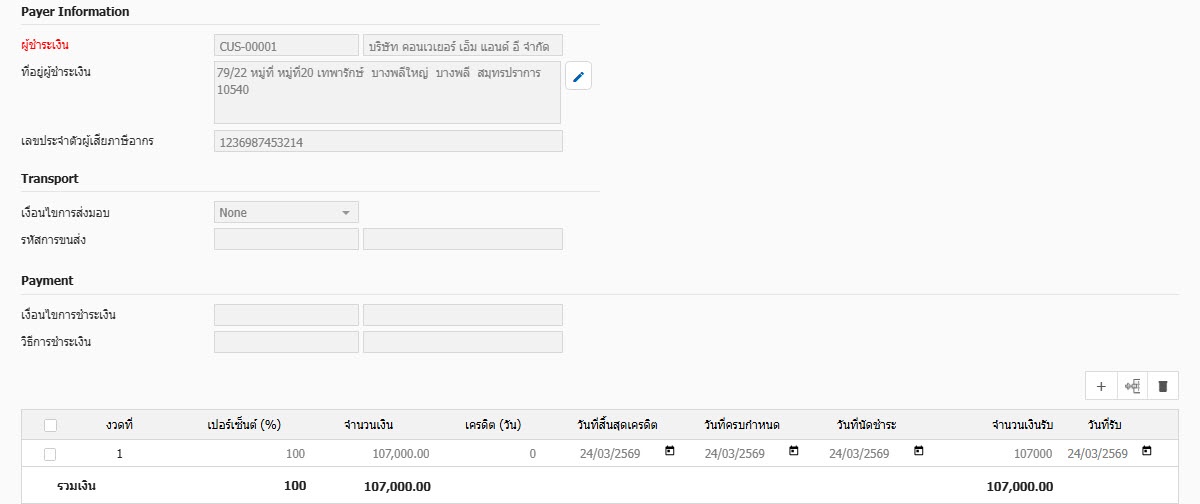Click the split installment icon above table
The height and width of the screenshot is (504, 1200).
point(1132,386)
